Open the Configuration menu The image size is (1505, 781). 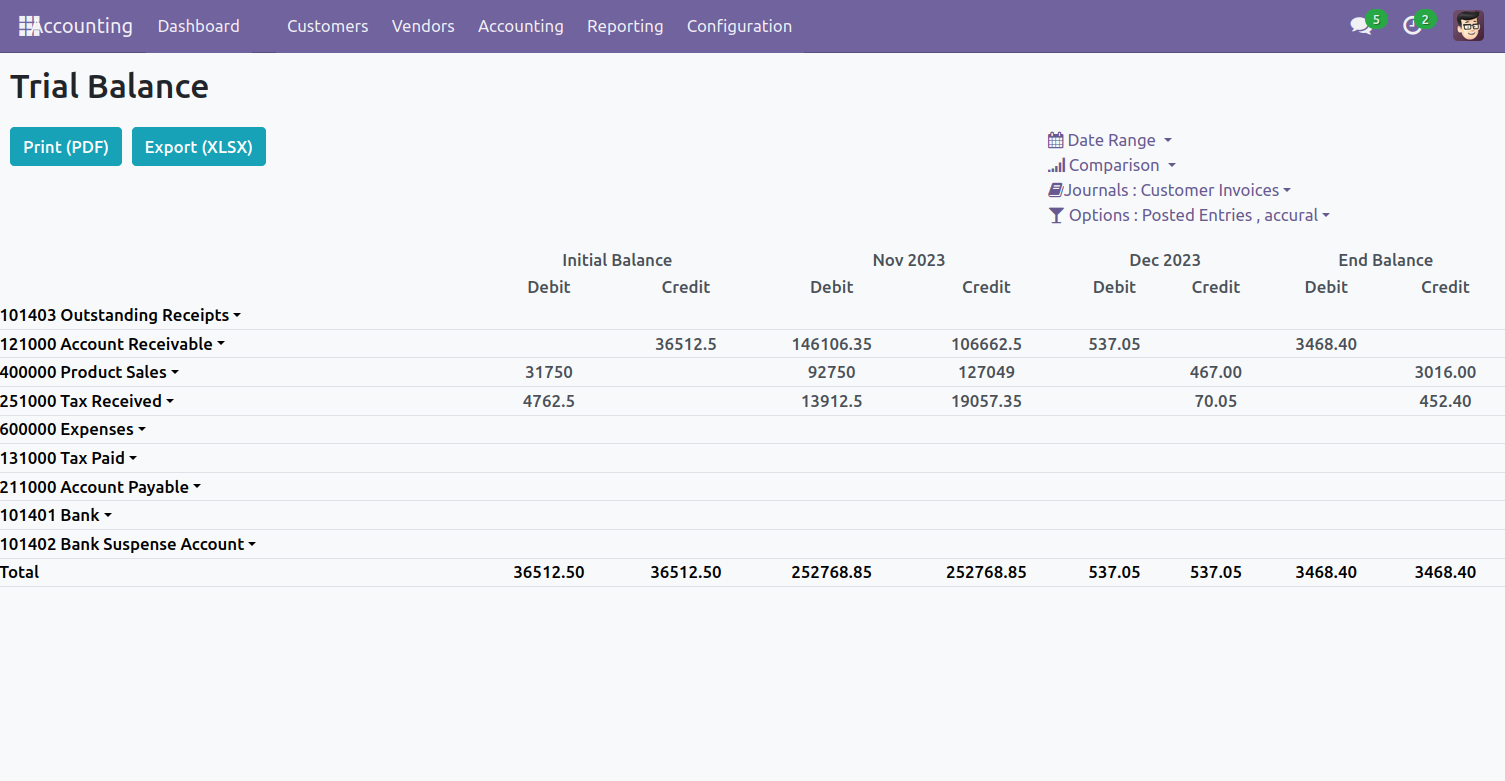click(739, 26)
